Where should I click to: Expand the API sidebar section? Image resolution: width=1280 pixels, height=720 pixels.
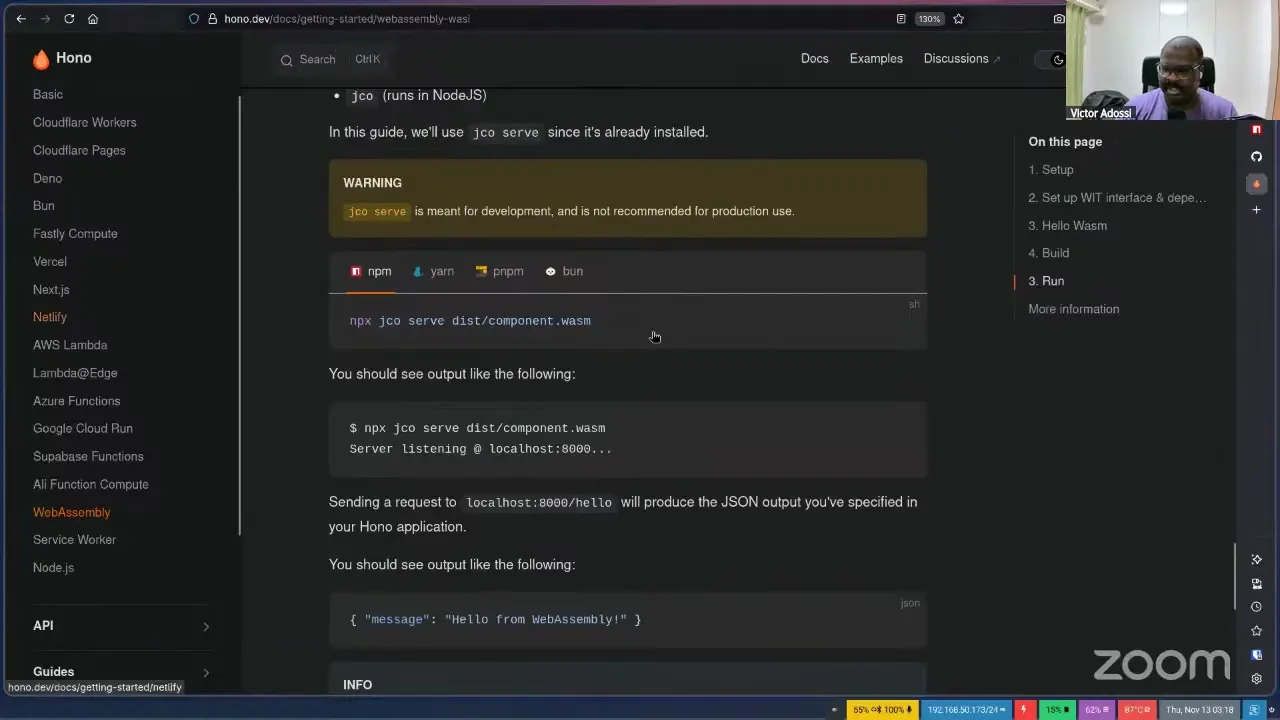pos(121,626)
